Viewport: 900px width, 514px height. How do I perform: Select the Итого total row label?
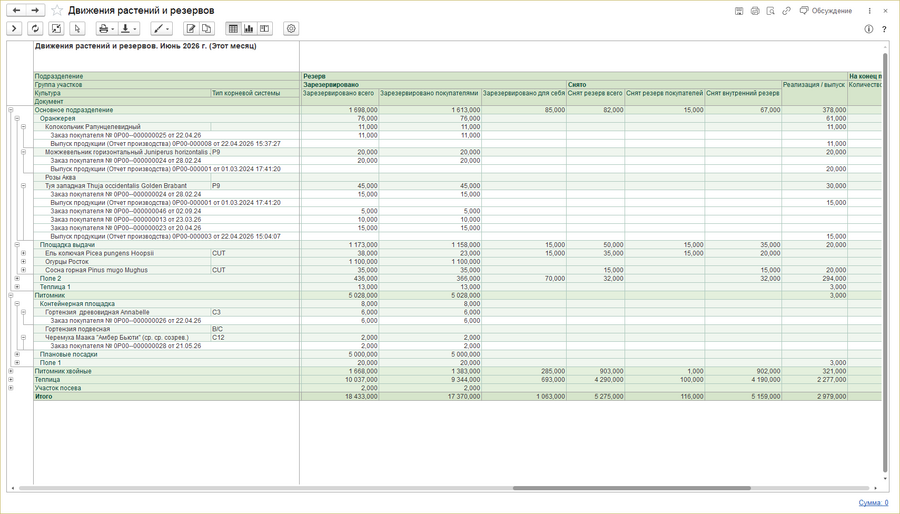(166, 396)
